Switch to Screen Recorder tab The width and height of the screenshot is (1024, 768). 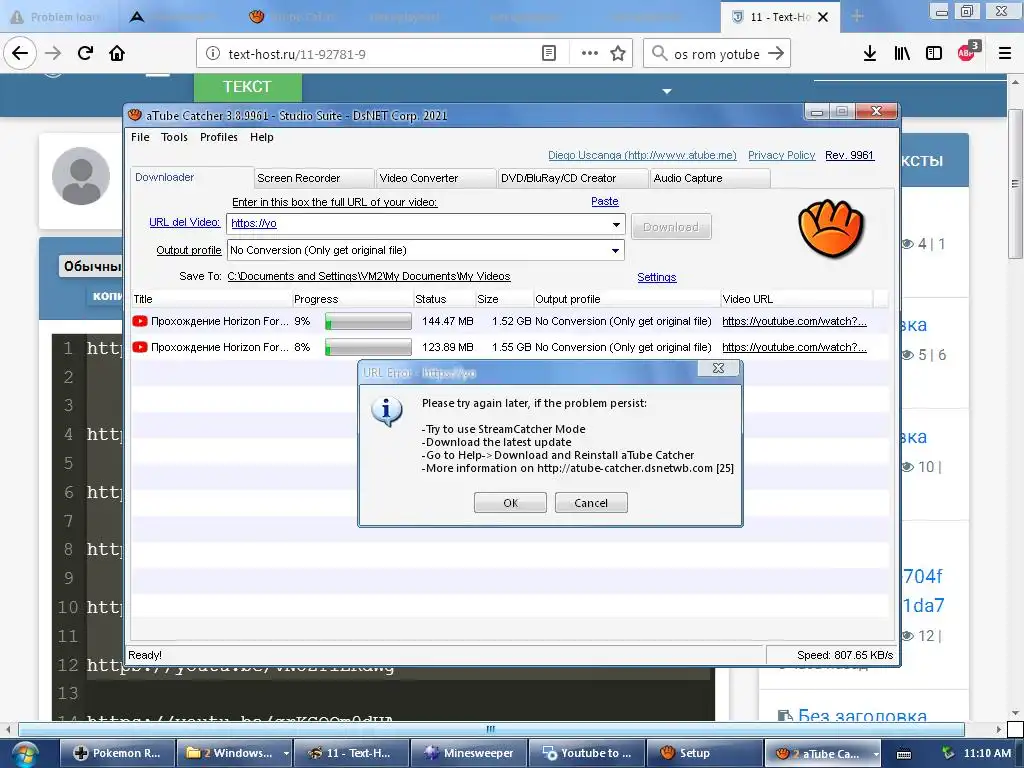coord(313,178)
